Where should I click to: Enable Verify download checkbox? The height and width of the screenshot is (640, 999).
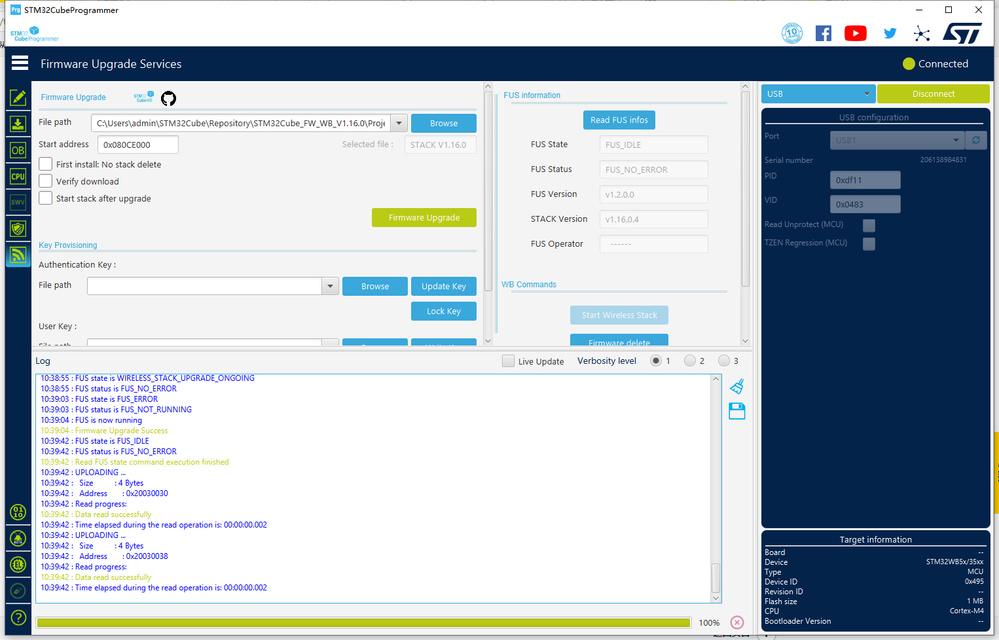(45, 181)
